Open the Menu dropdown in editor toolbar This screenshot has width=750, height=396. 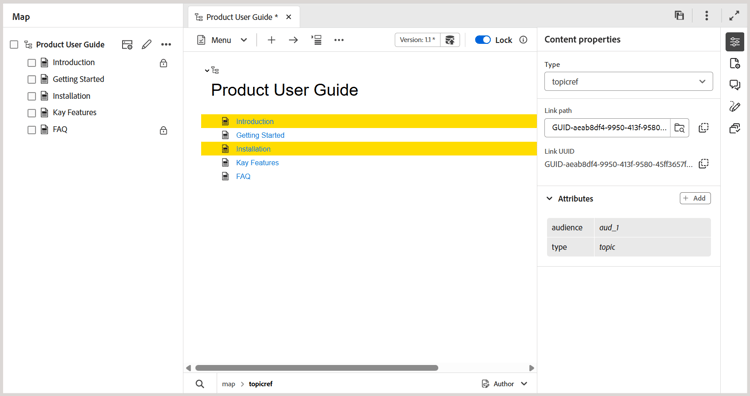[222, 40]
